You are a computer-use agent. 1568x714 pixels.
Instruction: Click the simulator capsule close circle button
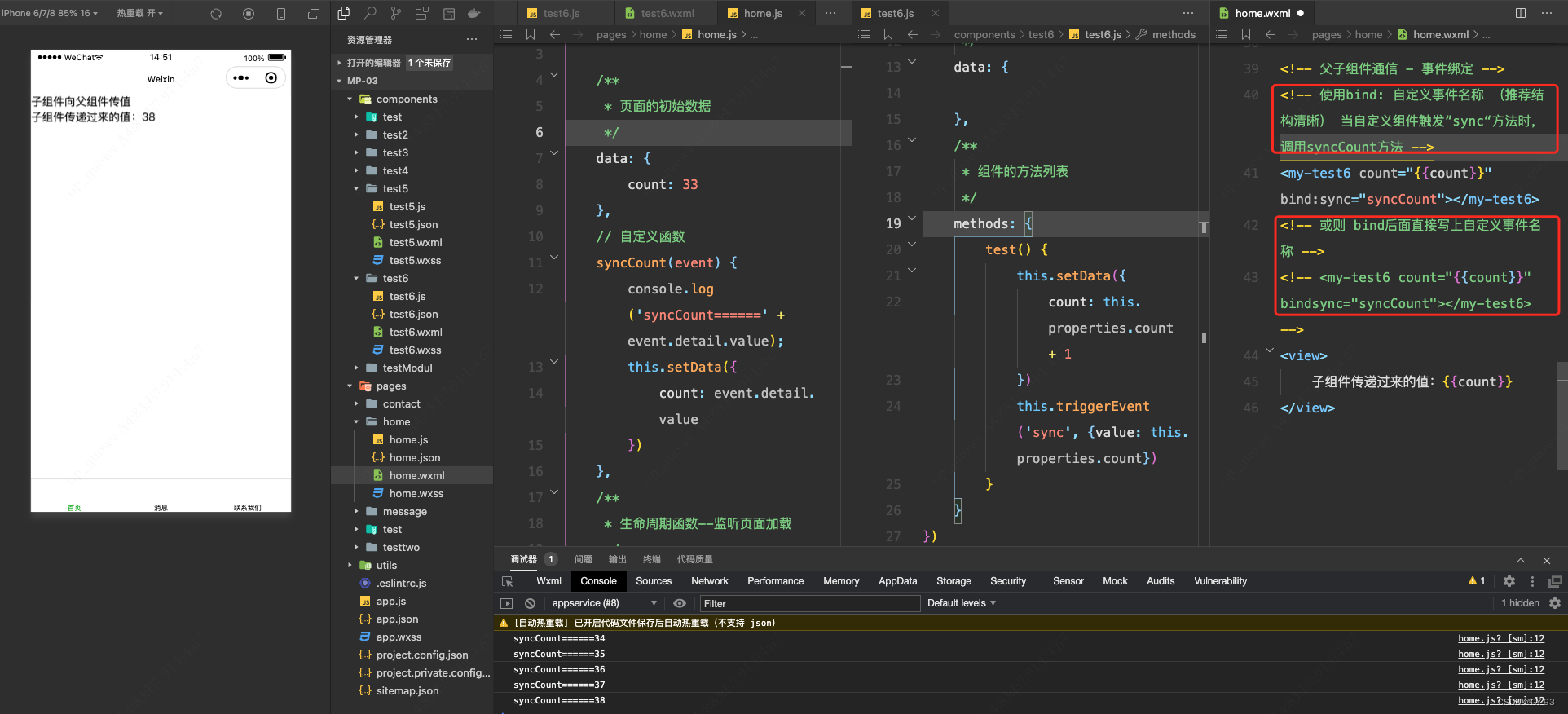click(x=271, y=78)
